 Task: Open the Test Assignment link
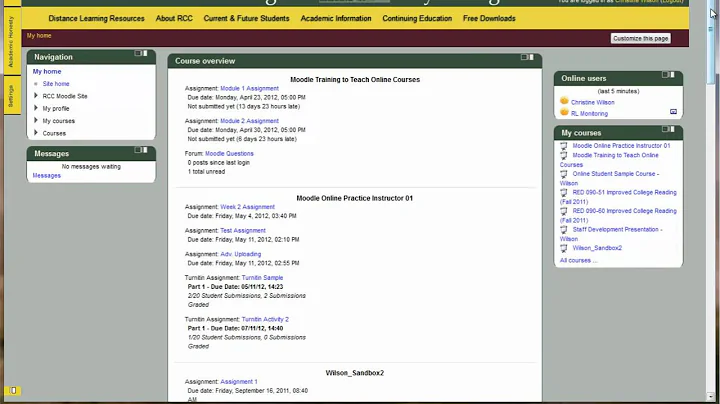point(243,231)
